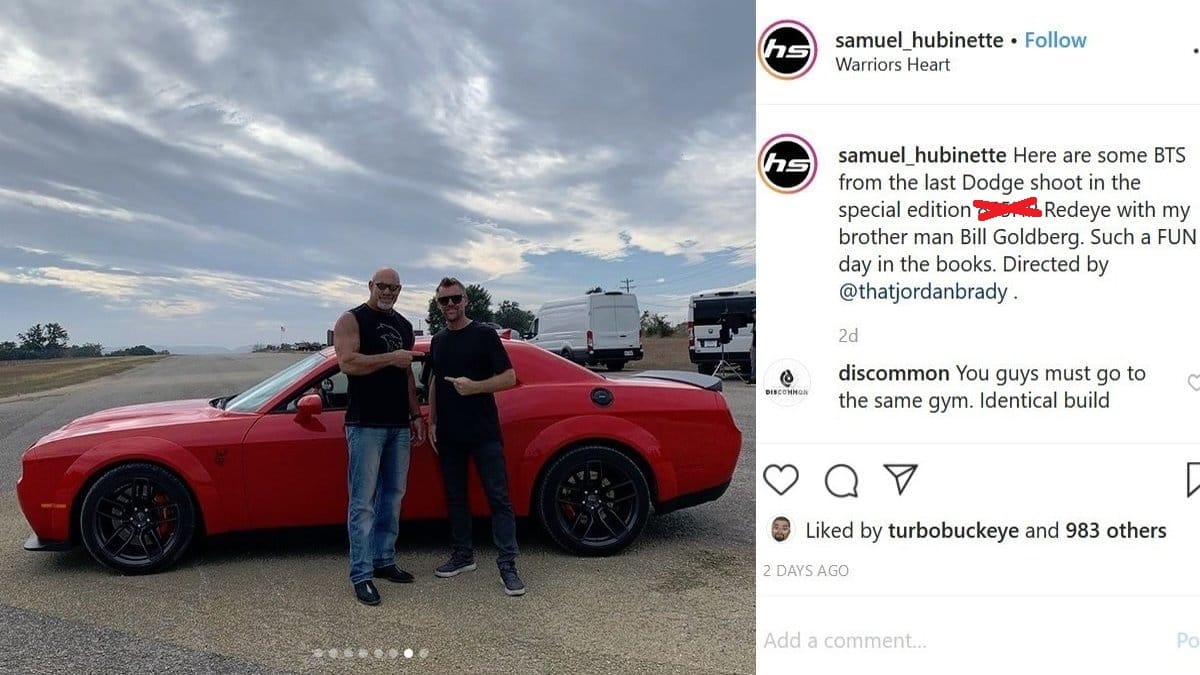Open comments via speech bubble icon
The height and width of the screenshot is (675, 1200).
(x=841, y=481)
